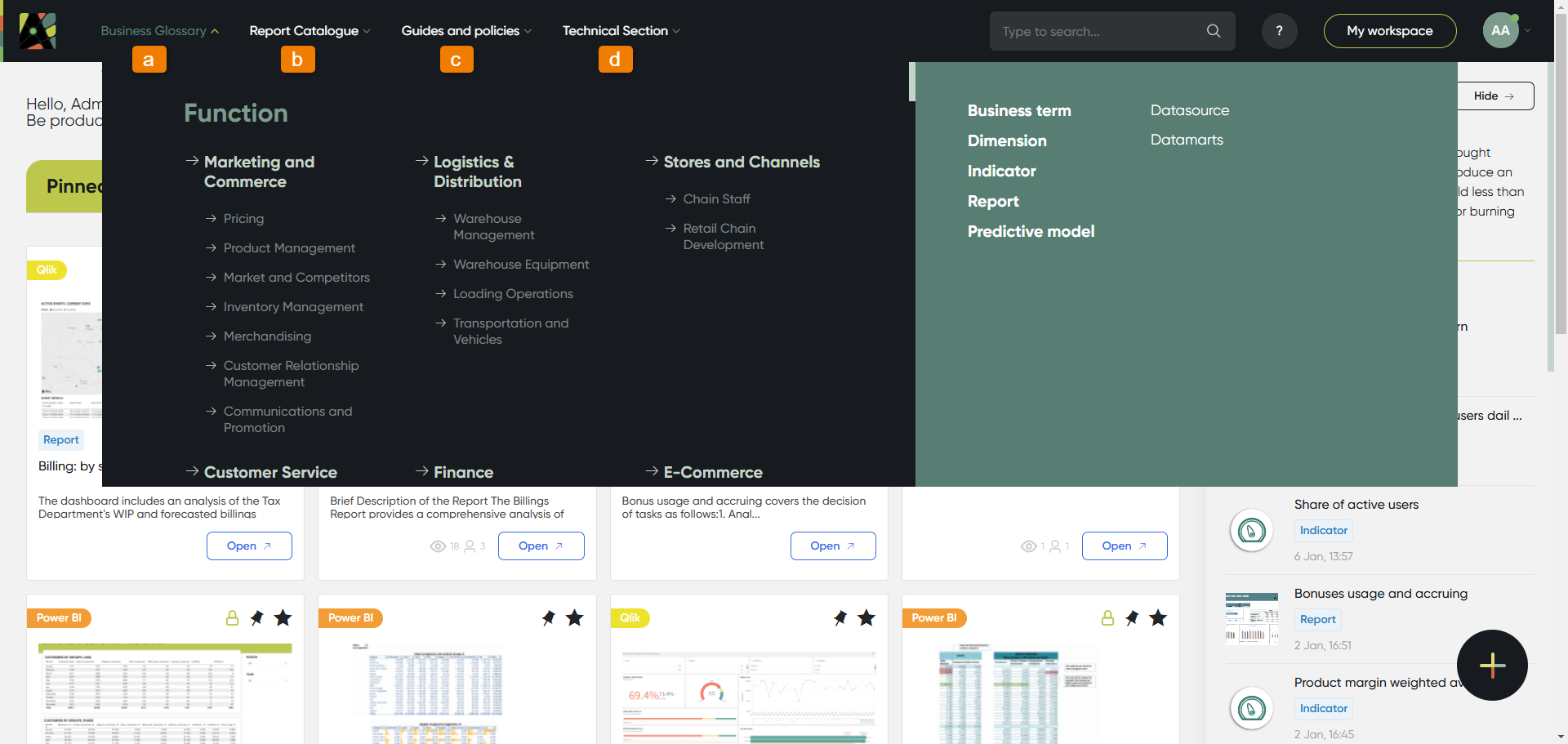Collapse the Business Glossary dropdown

pyautogui.click(x=159, y=31)
